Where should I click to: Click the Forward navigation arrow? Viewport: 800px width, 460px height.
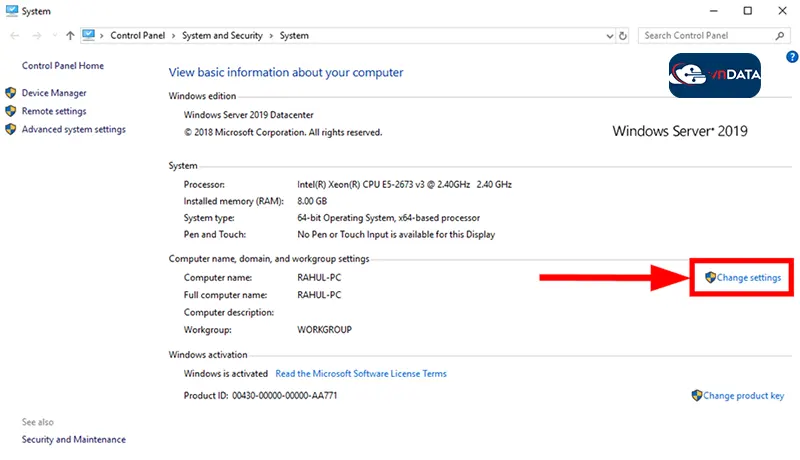[x=37, y=36]
